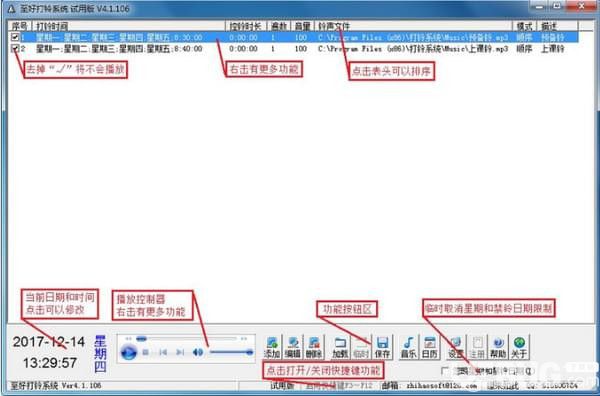Uncheck the checkbox of bell row 2
The image size is (600, 396).
click(x=15, y=49)
